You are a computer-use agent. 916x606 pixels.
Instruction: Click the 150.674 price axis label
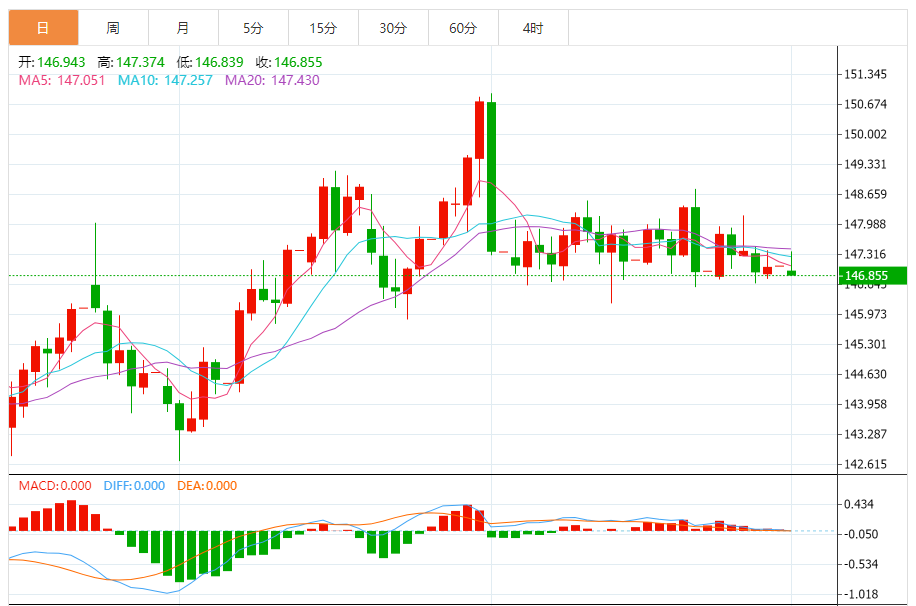[x=865, y=104]
